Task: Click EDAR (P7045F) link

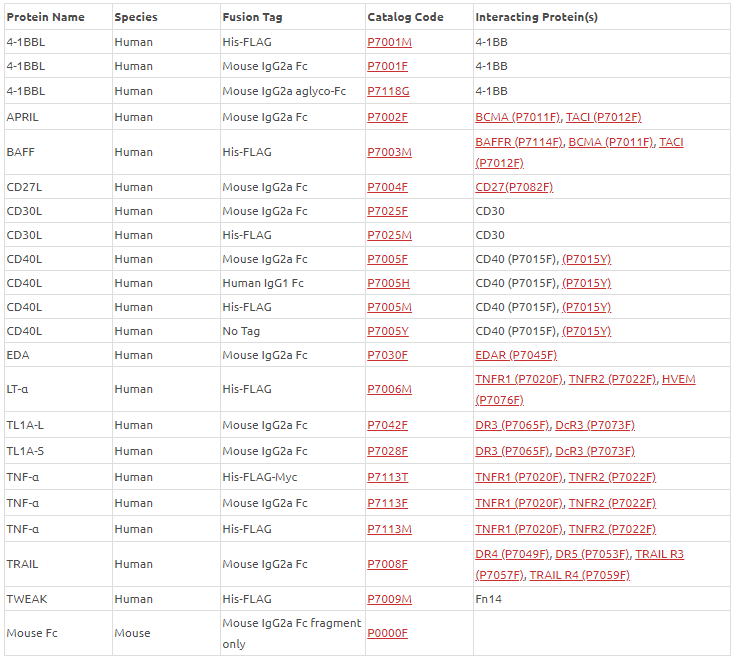Action: pos(516,355)
